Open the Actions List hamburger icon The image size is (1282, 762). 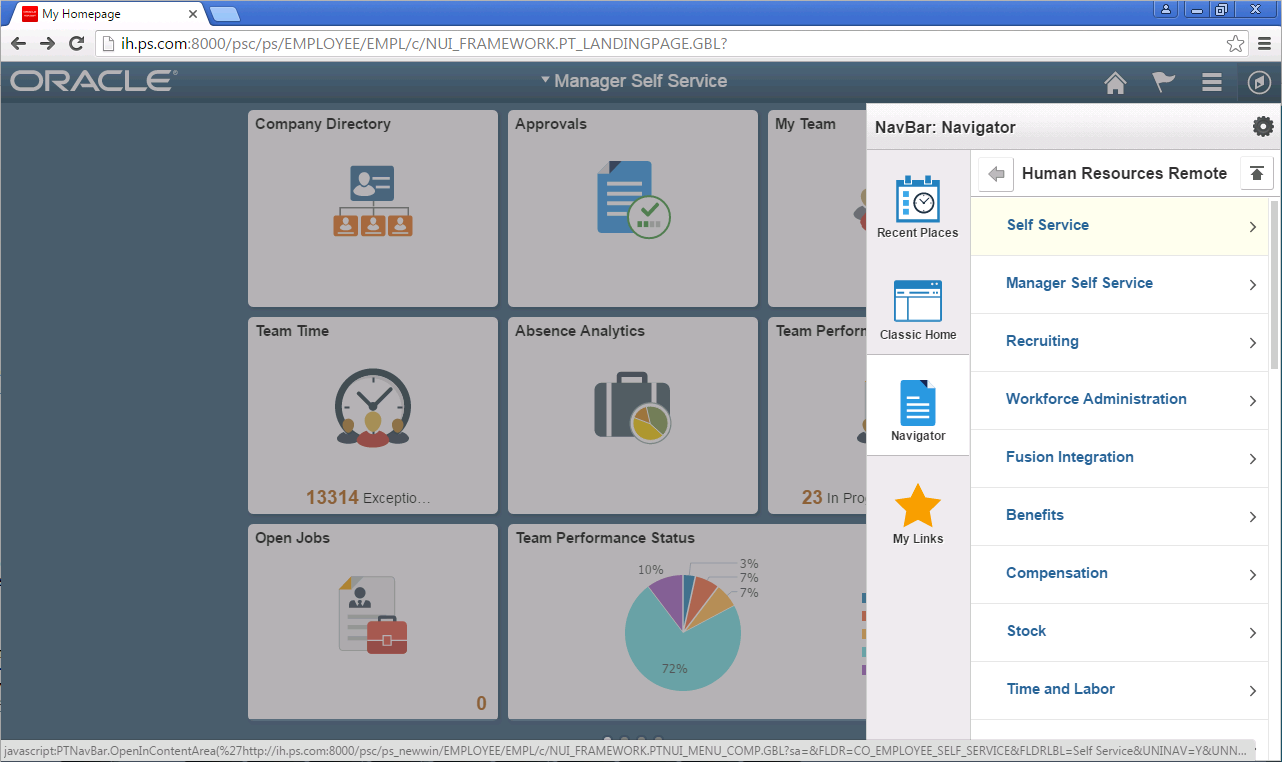point(1211,82)
